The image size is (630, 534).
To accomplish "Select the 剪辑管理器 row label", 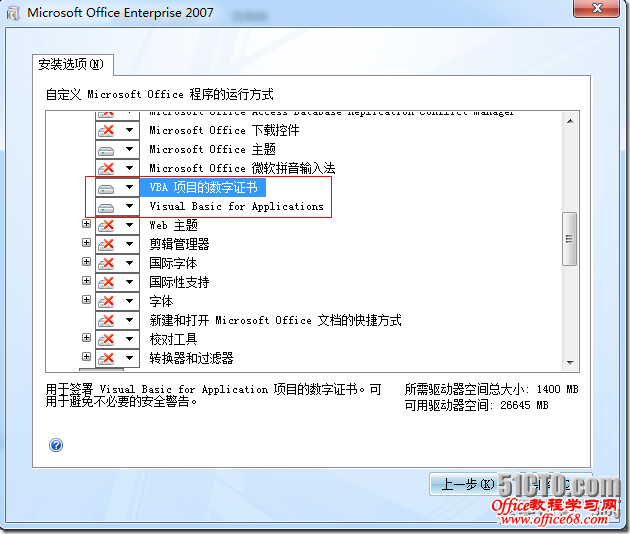I will 179,244.
